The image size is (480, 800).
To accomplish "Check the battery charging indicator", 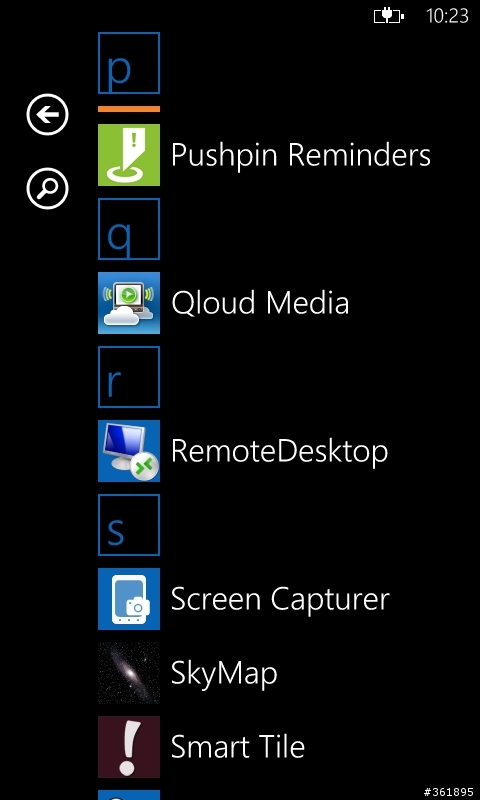I will tap(389, 16).
